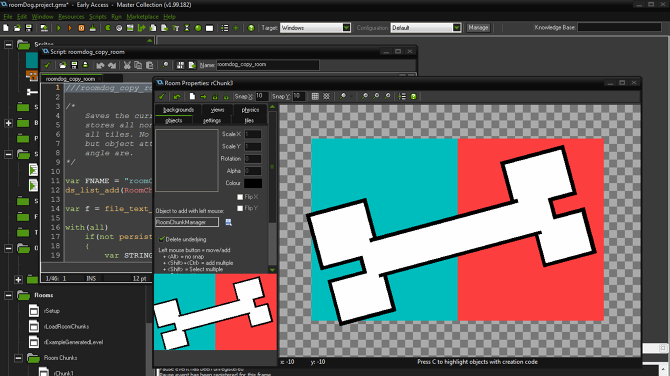Select the roomdog_copy_room script tab
The width and height of the screenshot is (670, 376).
point(71,79)
